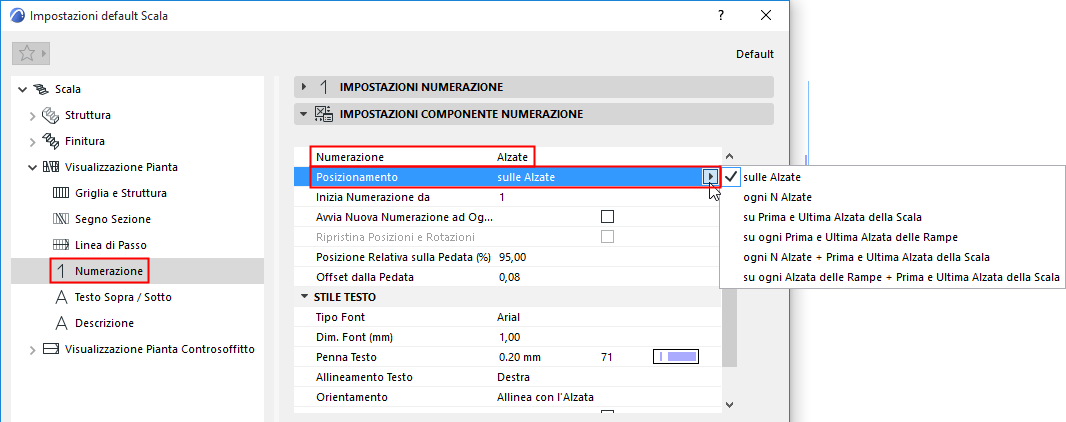Viewport: 1066px width, 422px height.
Task: Open Posizionamento dropdown arrow
Action: click(710, 177)
